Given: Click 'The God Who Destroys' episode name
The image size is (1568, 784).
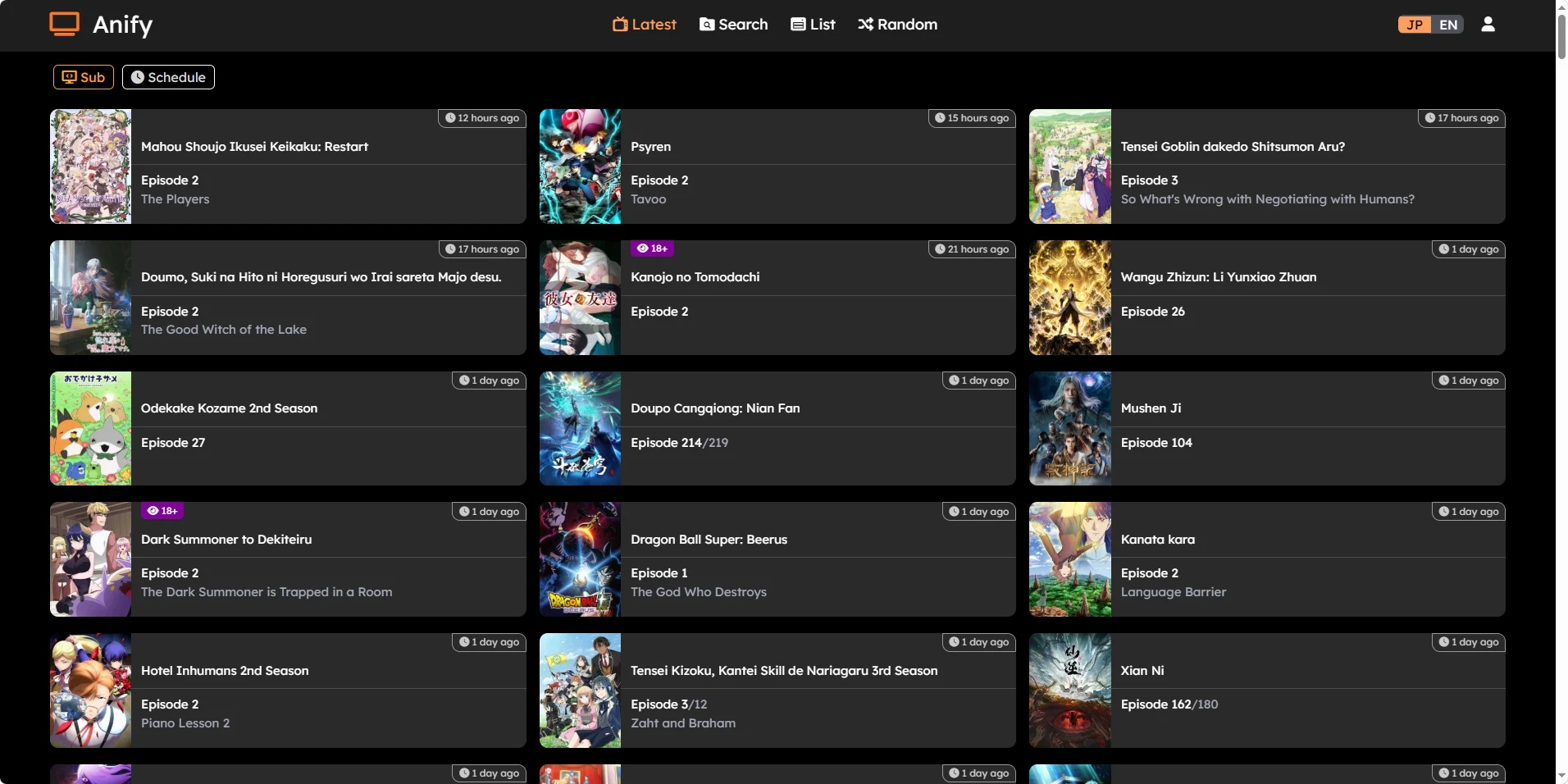Looking at the screenshot, I should point(699,592).
